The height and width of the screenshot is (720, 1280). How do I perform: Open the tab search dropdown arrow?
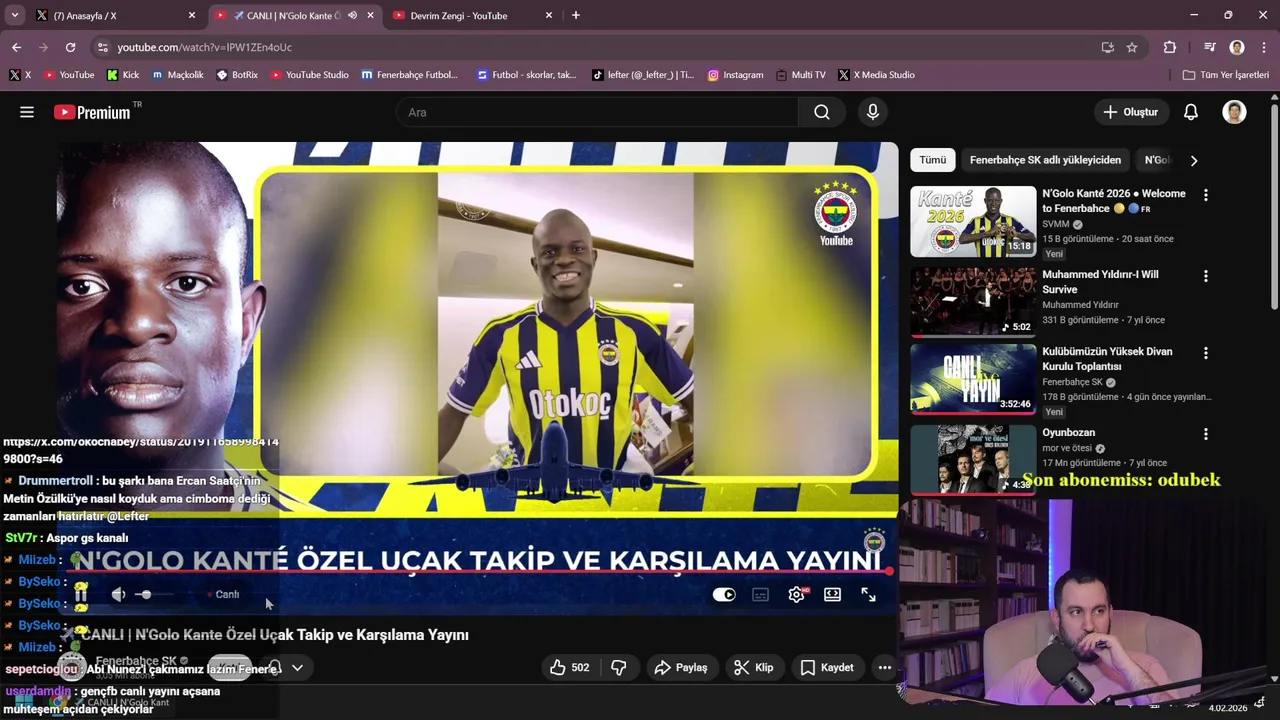14,15
